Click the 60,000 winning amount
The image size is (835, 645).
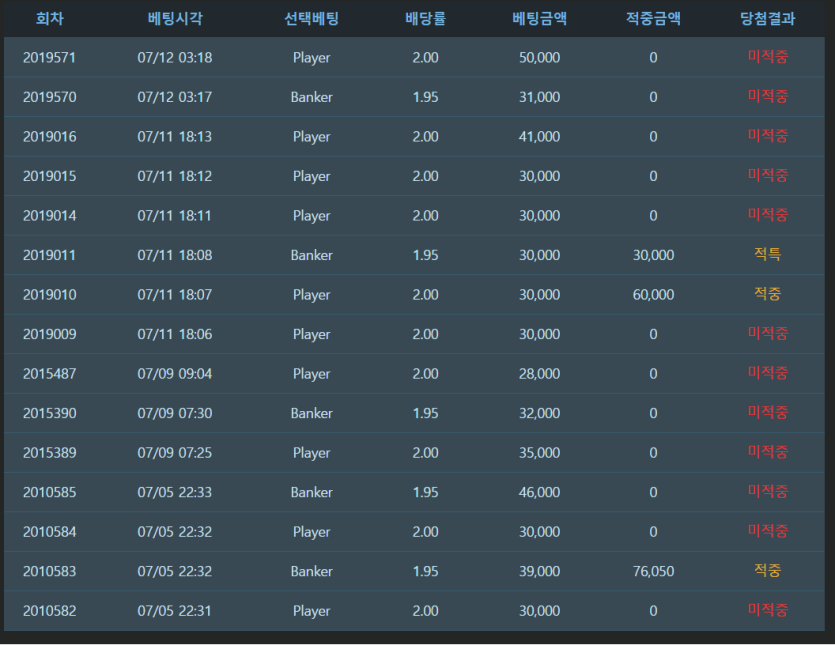[x=653, y=295]
